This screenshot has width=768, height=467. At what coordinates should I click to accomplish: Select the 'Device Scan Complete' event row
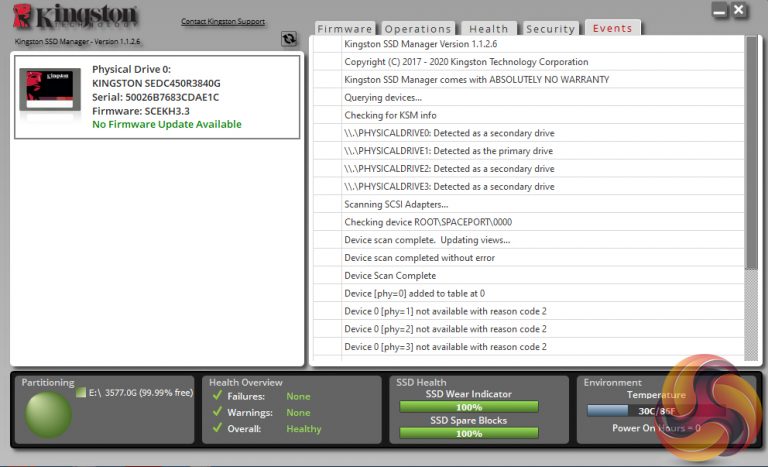[x=529, y=275]
